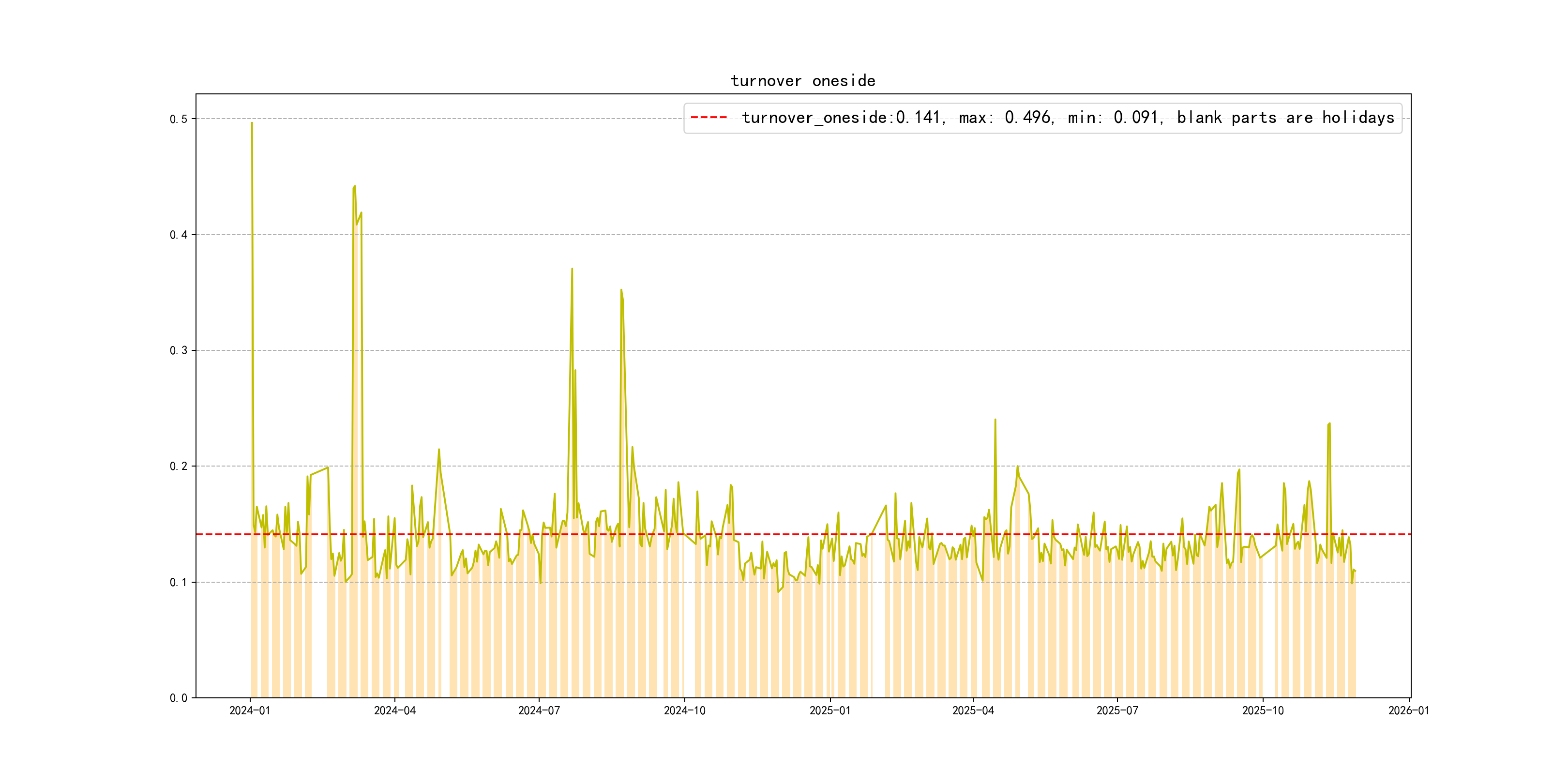
Task: Select the 2025-04 x-axis label
Action: pyautogui.click(x=973, y=711)
